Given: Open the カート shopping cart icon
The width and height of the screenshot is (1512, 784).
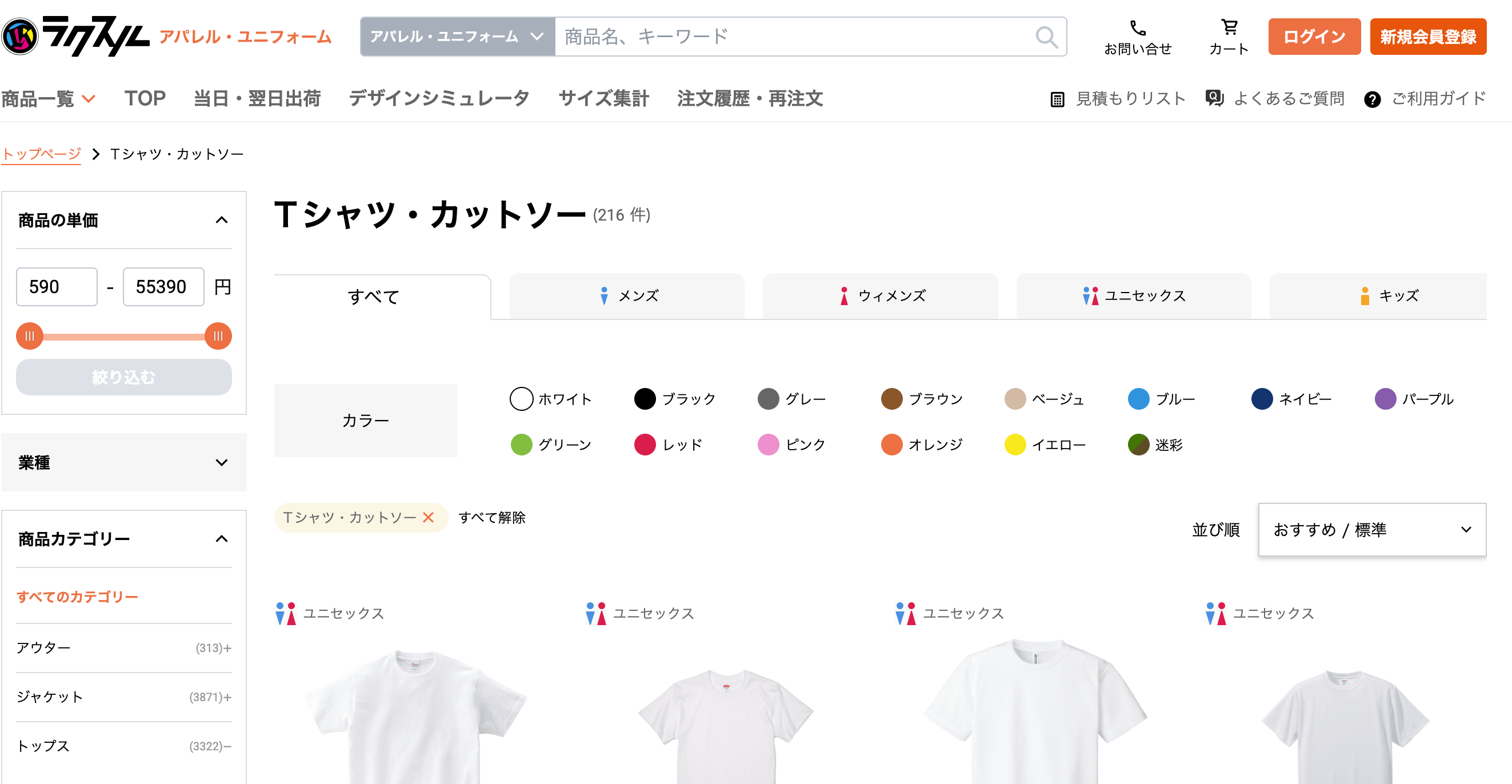Looking at the screenshot, I should (1230, 28).
